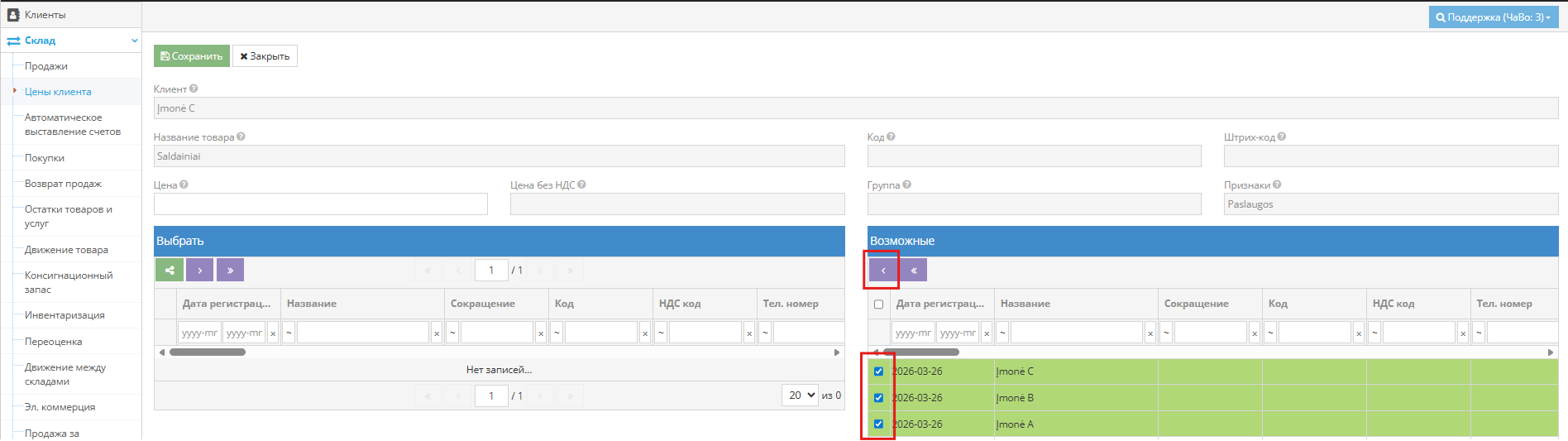Click single left arrow button in Возможные
This screenshot has height=441, width=1568.
pyautogui.click(x=883, y=270)
